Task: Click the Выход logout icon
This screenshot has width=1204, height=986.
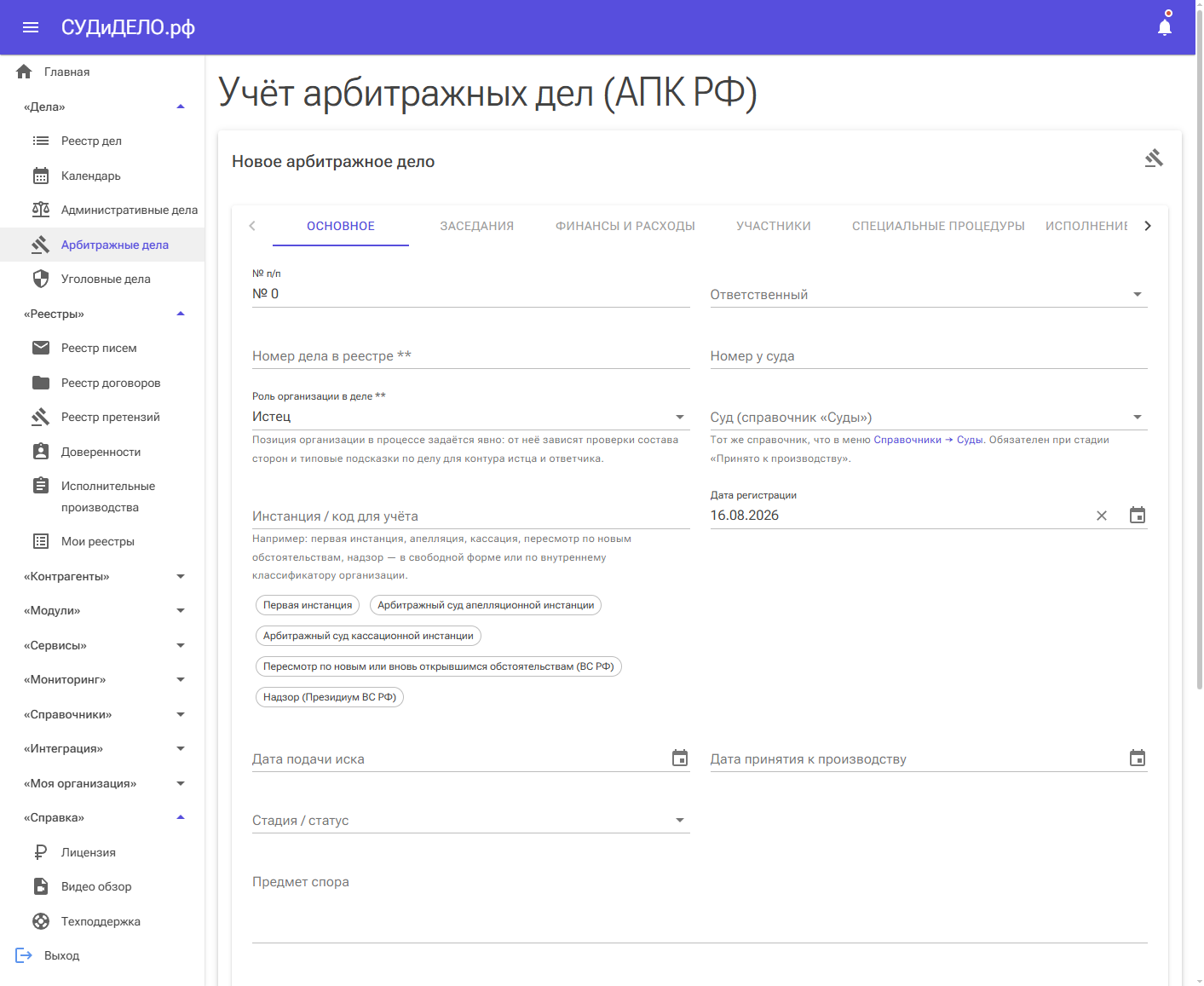Action: coord(24,955)
